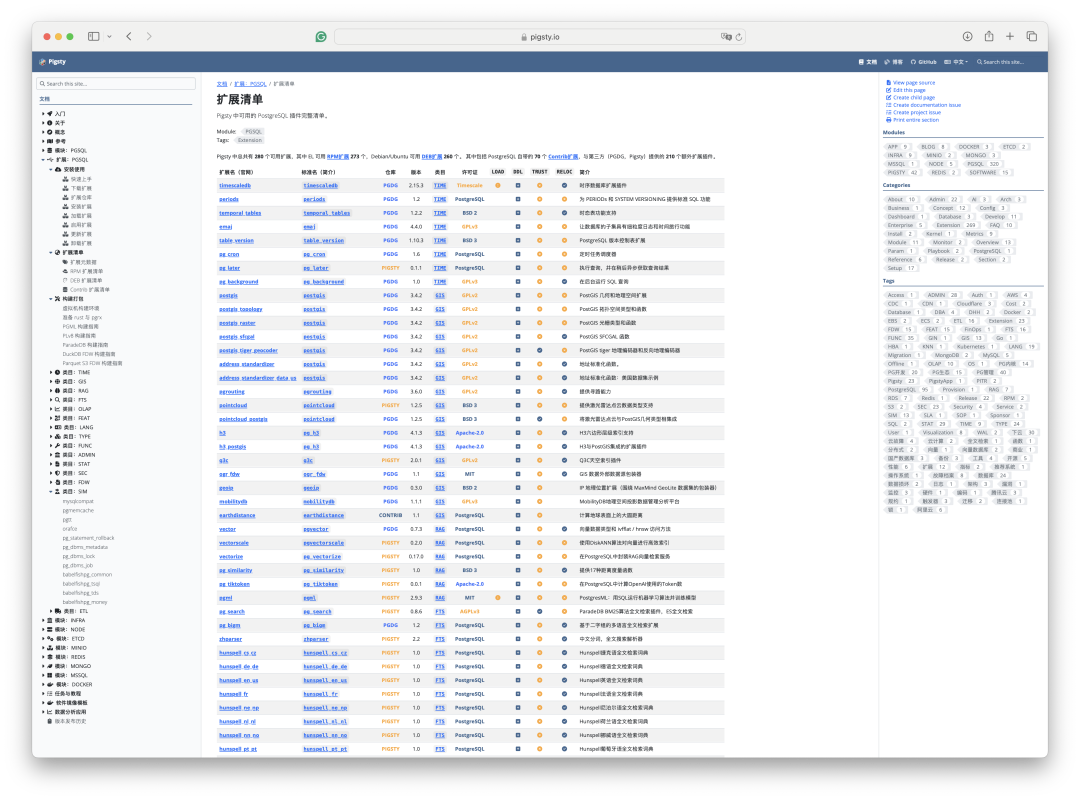Image resolution: width=1080 pixels, height=800 pixels.
Task: Select the PGSQL 320 module tag
Action: pos(983,164)
